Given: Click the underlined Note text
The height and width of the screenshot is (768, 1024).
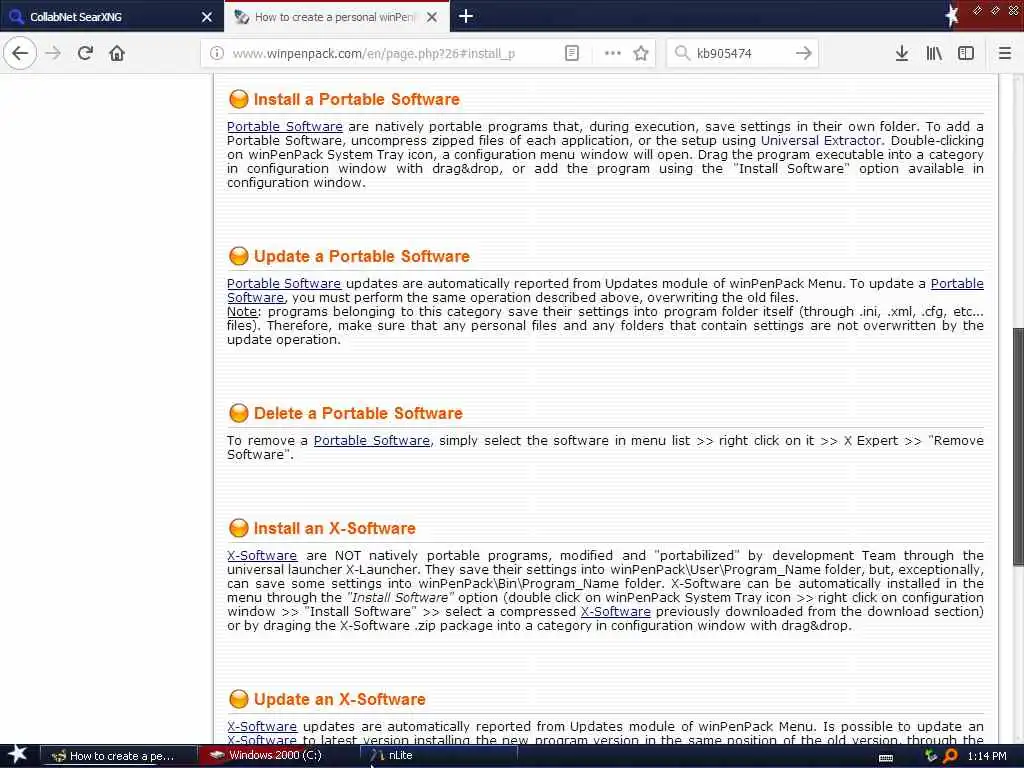Looking at the screenshot, I should pyautogui.click(x=242, y=312).
